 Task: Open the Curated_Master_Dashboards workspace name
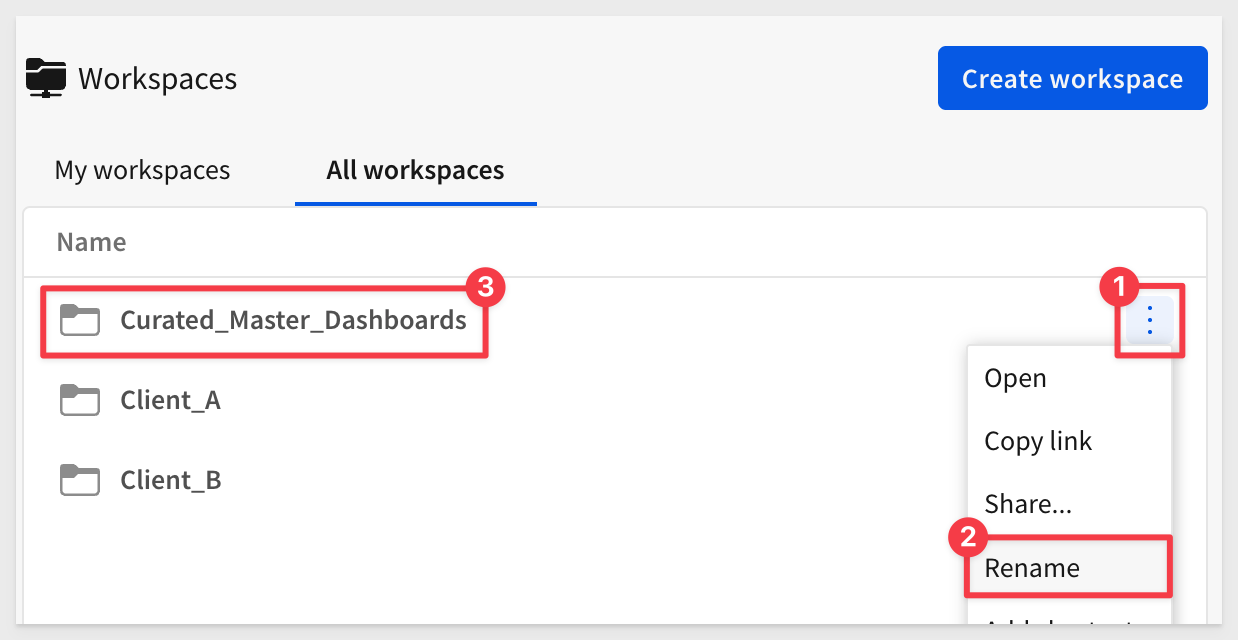[293, 320]
